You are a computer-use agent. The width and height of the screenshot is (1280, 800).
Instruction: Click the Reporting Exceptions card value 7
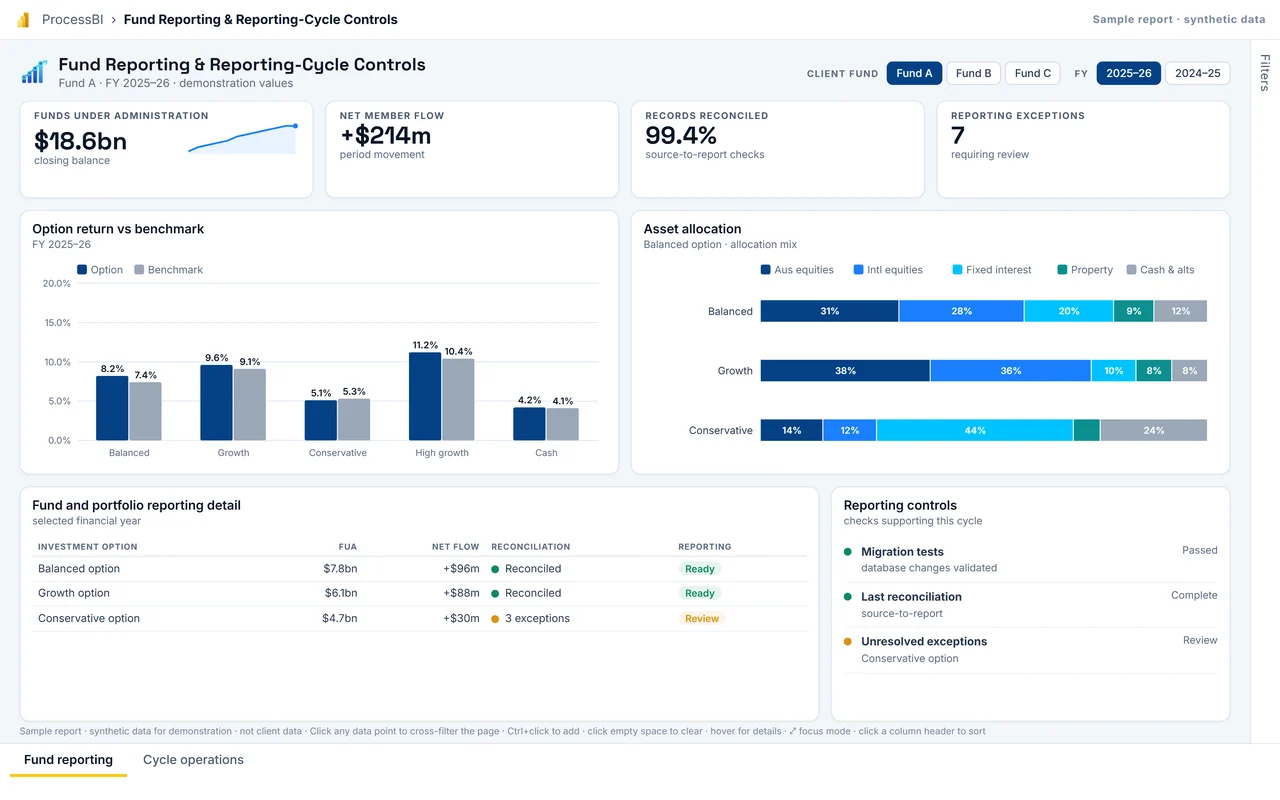tap(958, 135)
